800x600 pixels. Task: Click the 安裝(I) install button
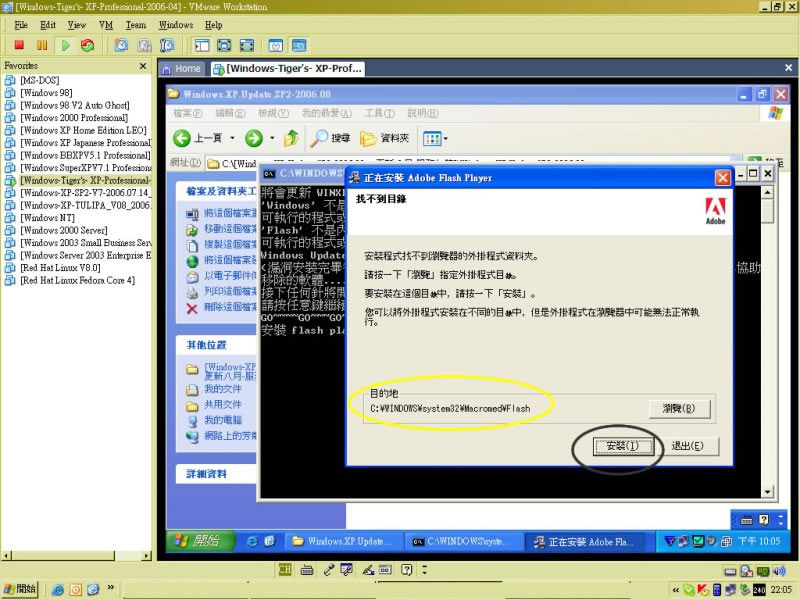[622, 446]
